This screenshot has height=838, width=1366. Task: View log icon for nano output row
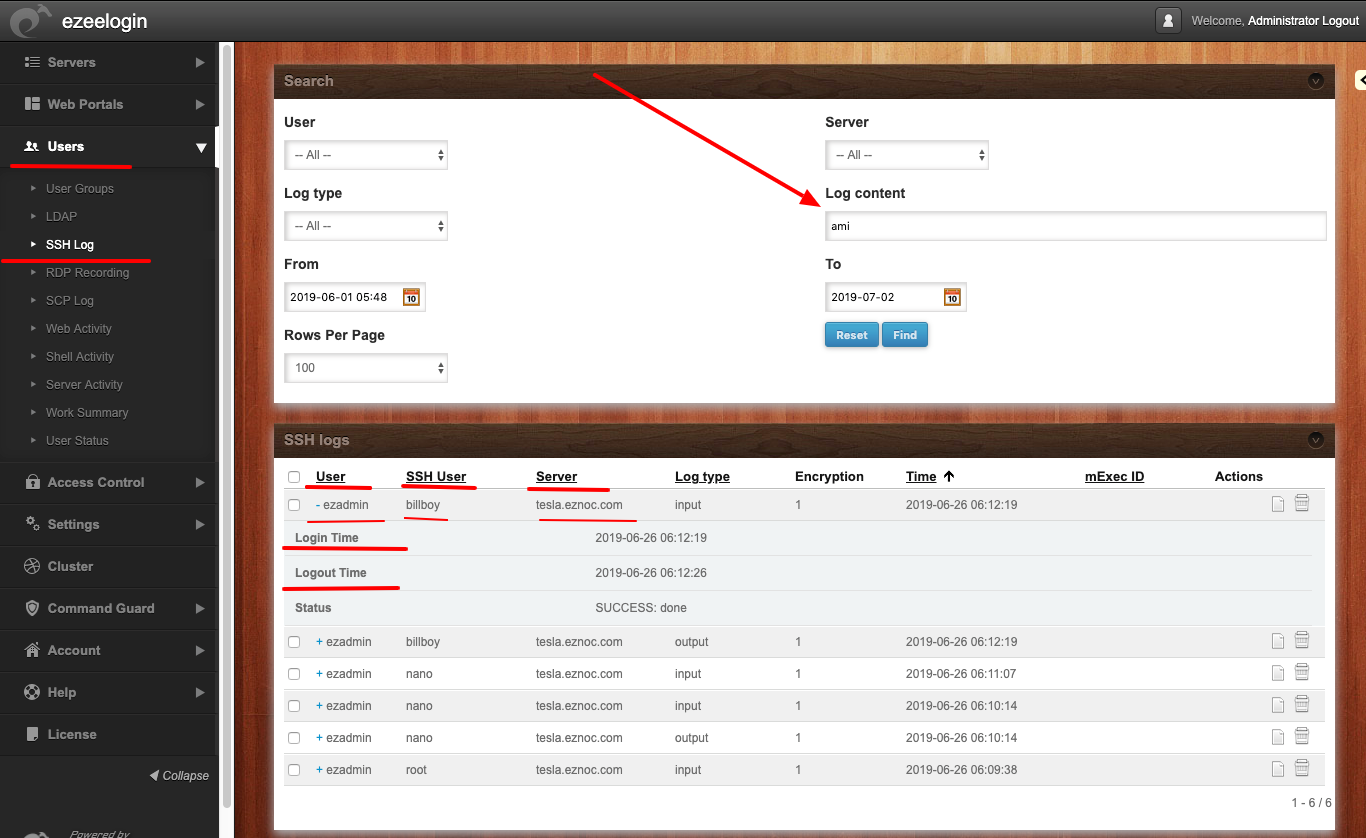[x=1278, y=737]
